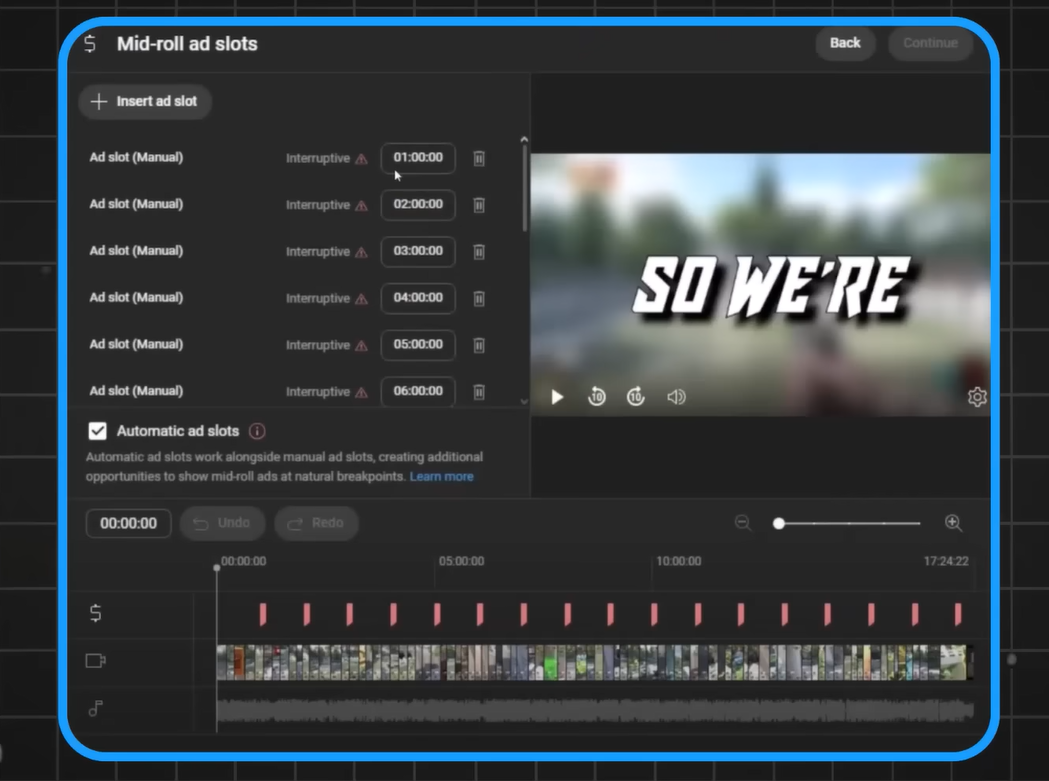Click the Redo button
Screen dimensions: 1049x781
(x=316, y=523)
